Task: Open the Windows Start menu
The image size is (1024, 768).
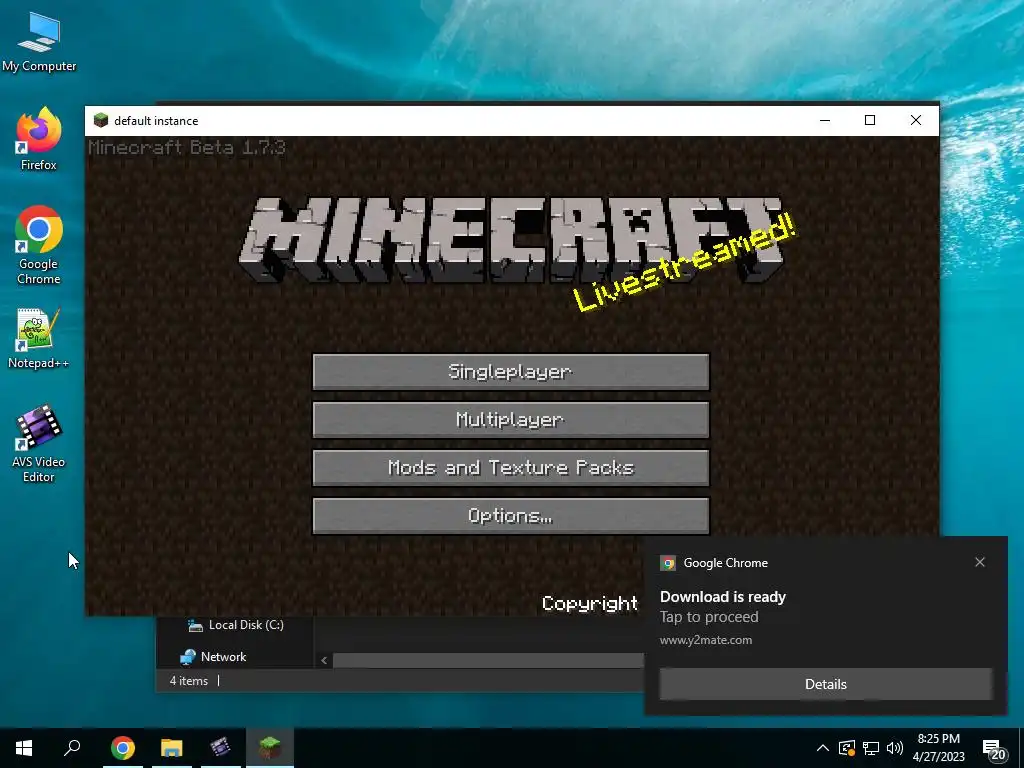Action: tap(24, 748)
